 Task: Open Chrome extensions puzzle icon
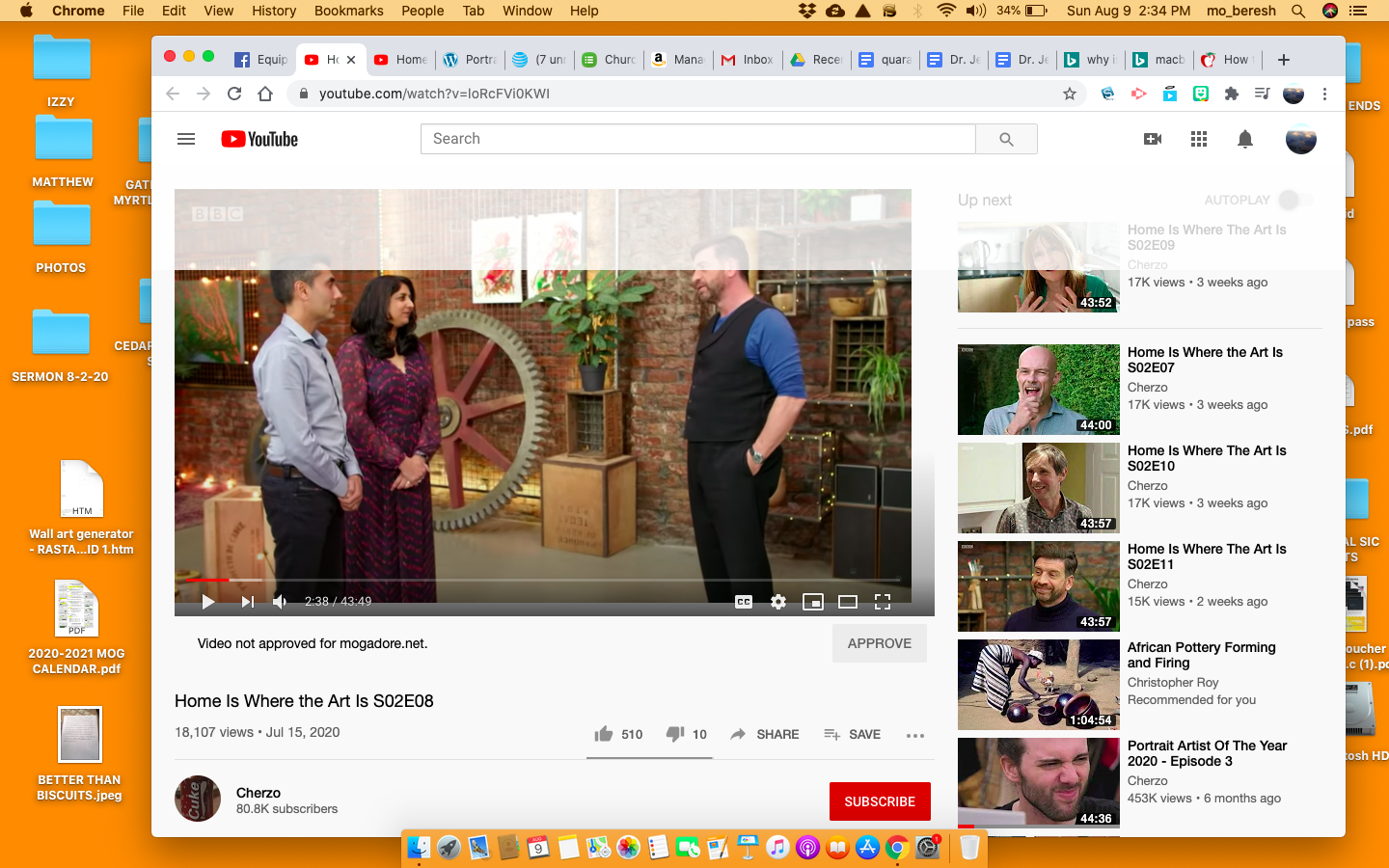pos(1232,94)
